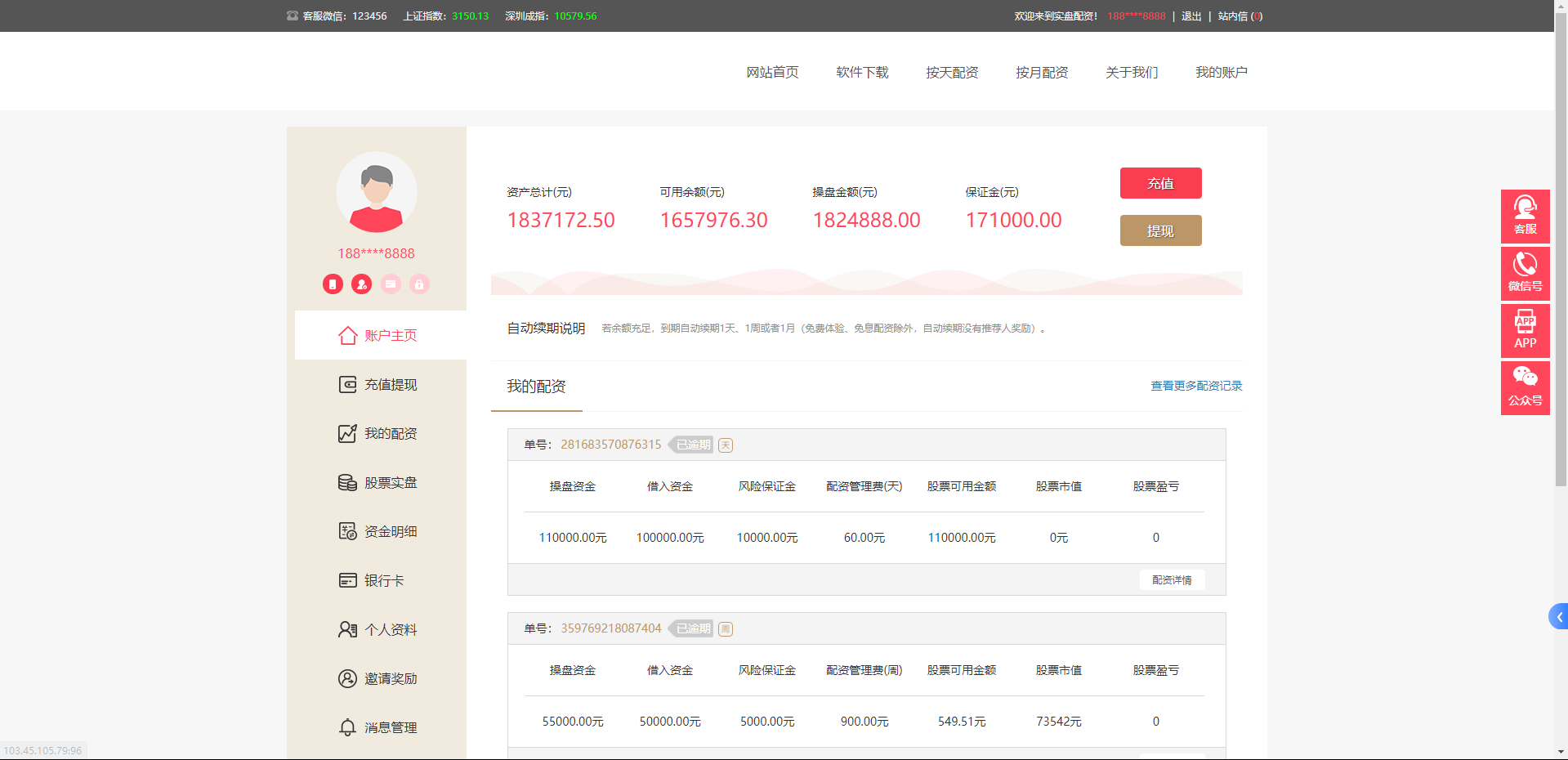Click the email verification badge icon
Image resolution: width=1568 pixels, height=760 pixels.
[x=391, y=284]
